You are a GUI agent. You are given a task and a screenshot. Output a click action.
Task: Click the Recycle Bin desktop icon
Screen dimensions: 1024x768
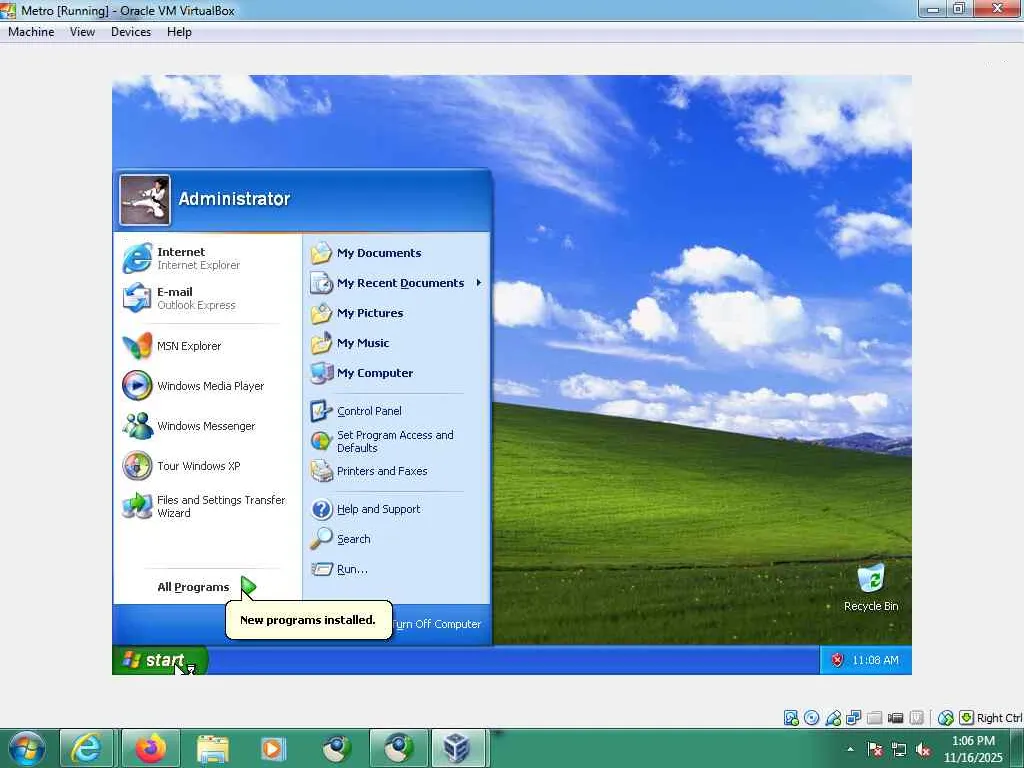coord(871,588)
